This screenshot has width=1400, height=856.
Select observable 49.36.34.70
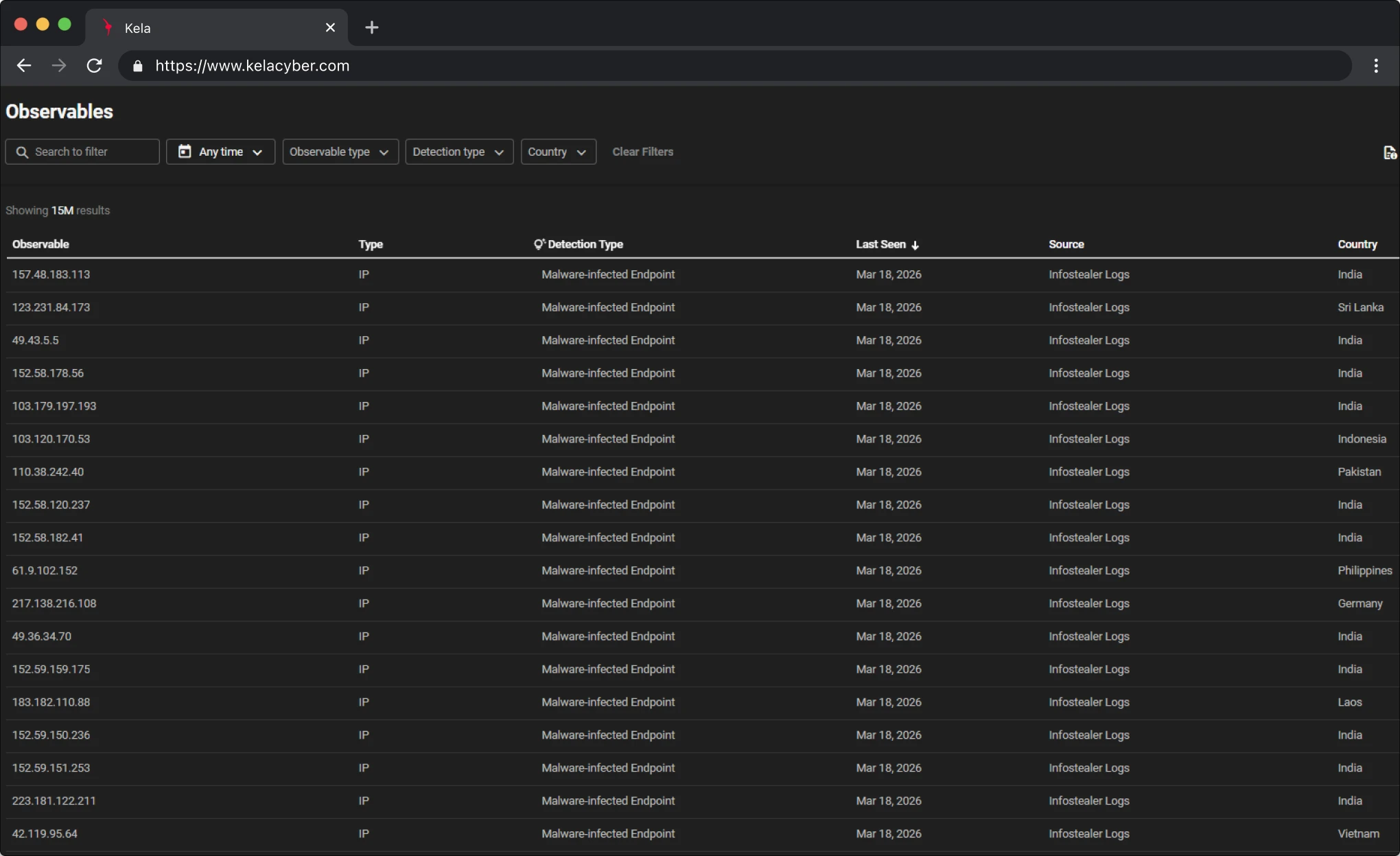pyautogui.click(x=41, y=637)
